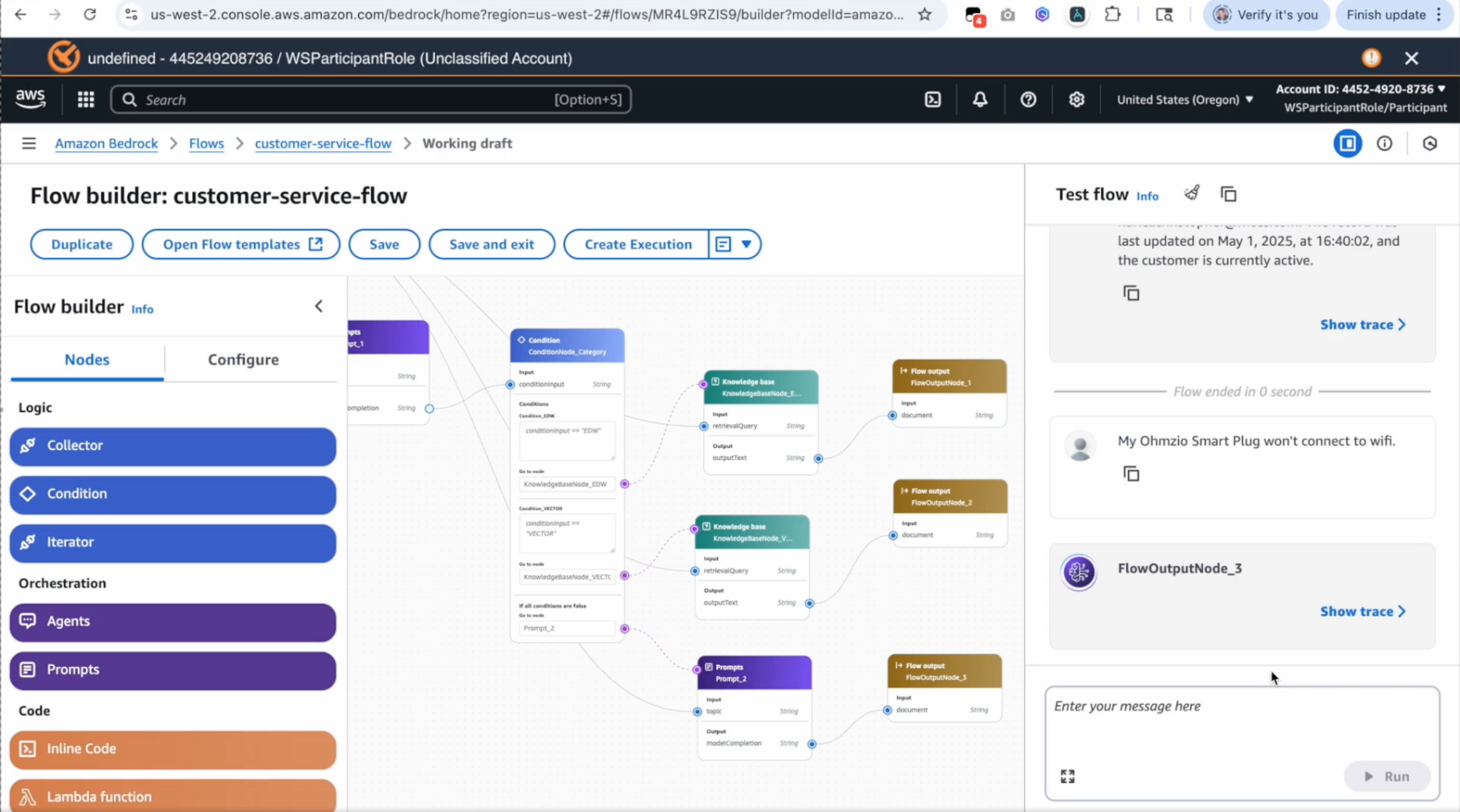Expand Show trace for FlowOutputNode_3
This screenshot has height=812, width=1460.
pyautogui.click(x=1362, y=611)
